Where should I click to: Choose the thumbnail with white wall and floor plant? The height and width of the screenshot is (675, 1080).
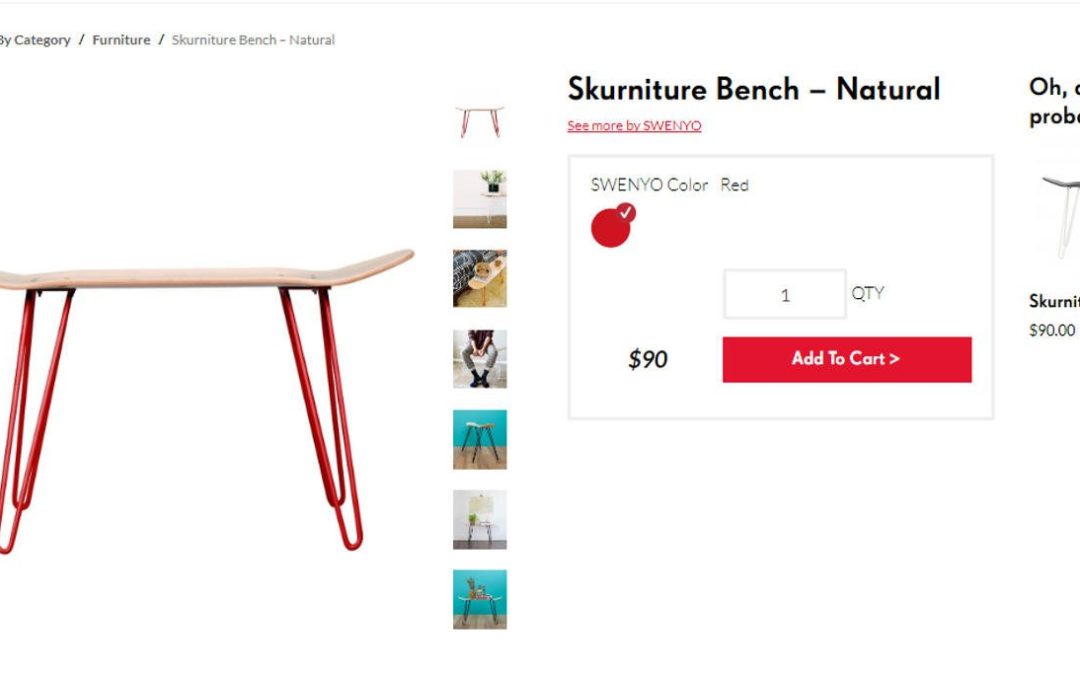pyautogui.click(x=479, y=519)
